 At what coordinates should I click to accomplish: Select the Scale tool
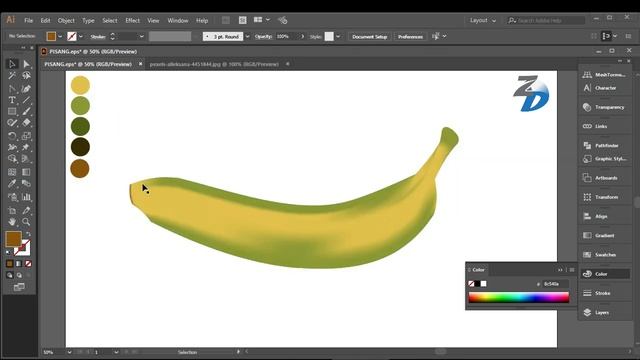pos(27,136)
